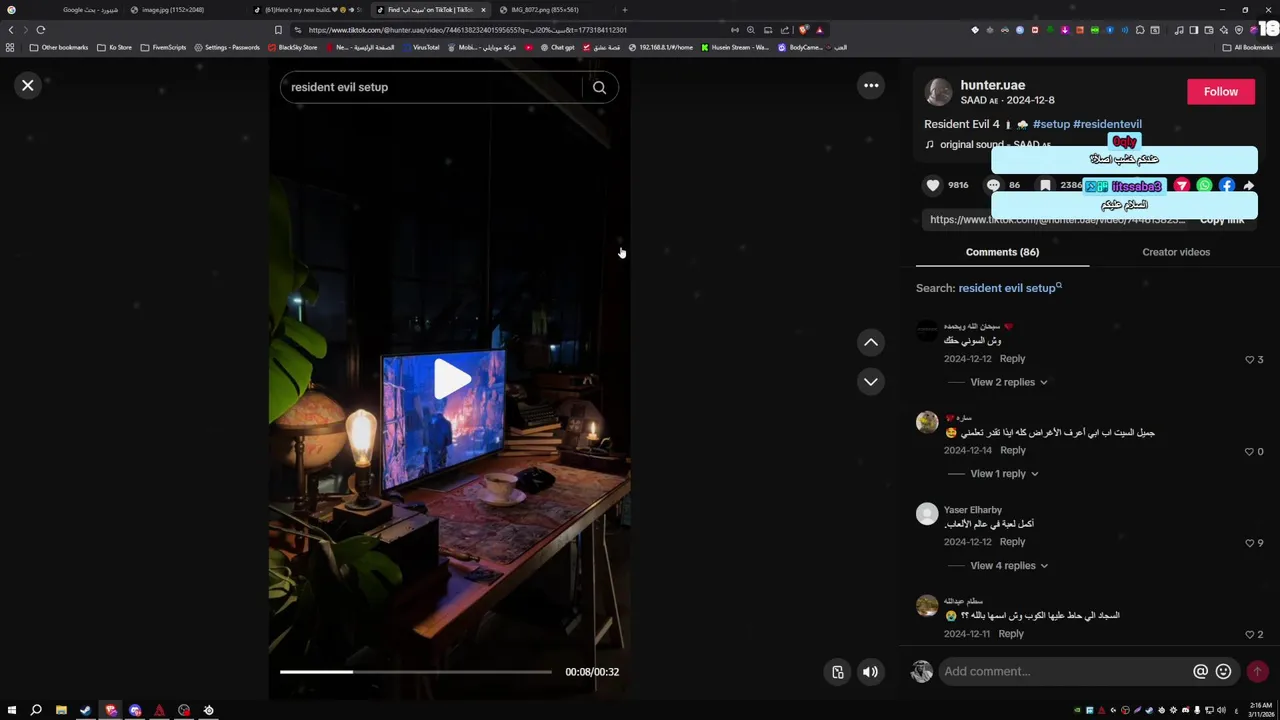Open the three-dot more options menu
The height and width of the screenshot is (720, 1280).
(x=871, y=86)
